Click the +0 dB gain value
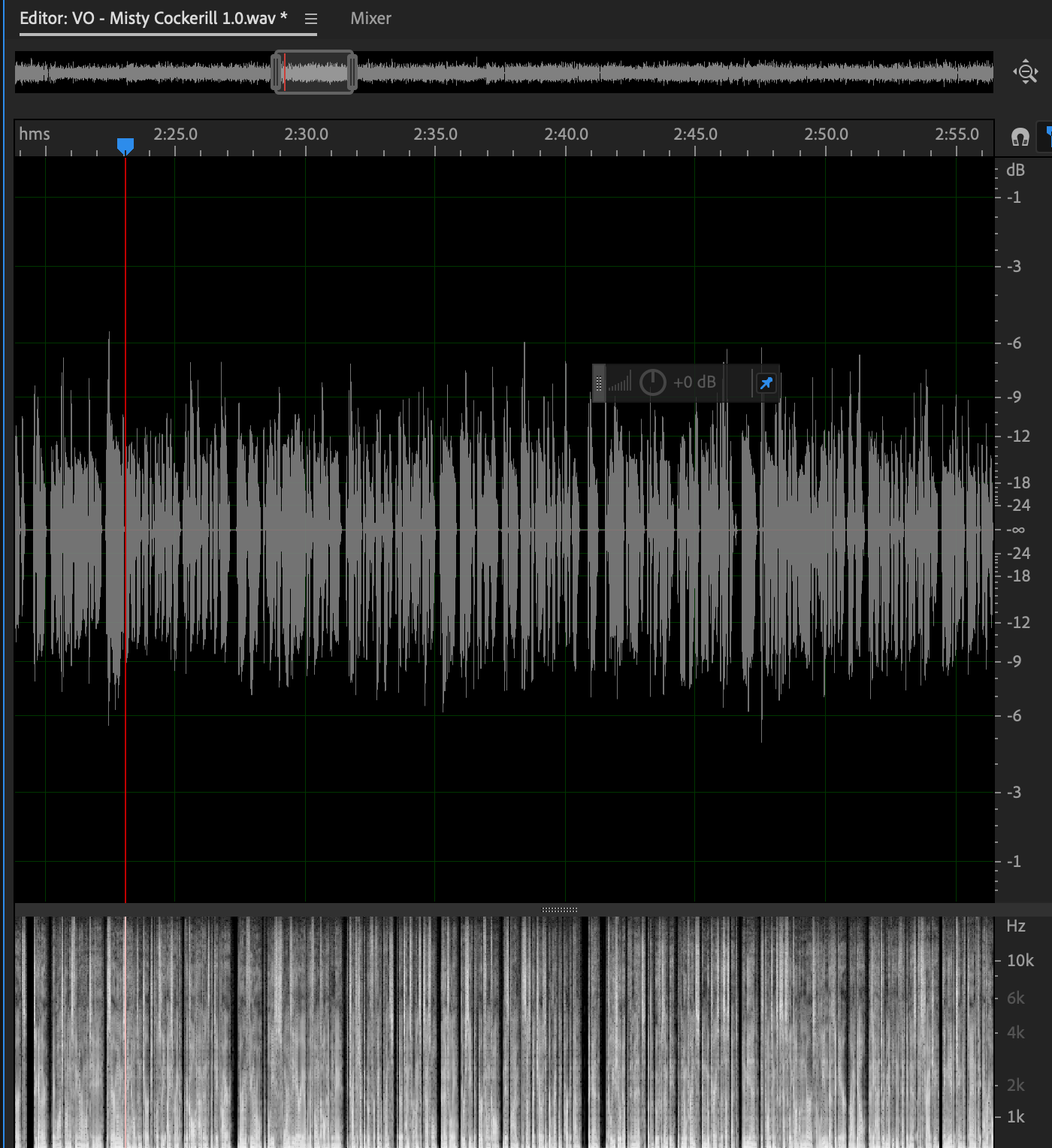The height and width of the screenshot is (1148, 1052). pos(694,382)
